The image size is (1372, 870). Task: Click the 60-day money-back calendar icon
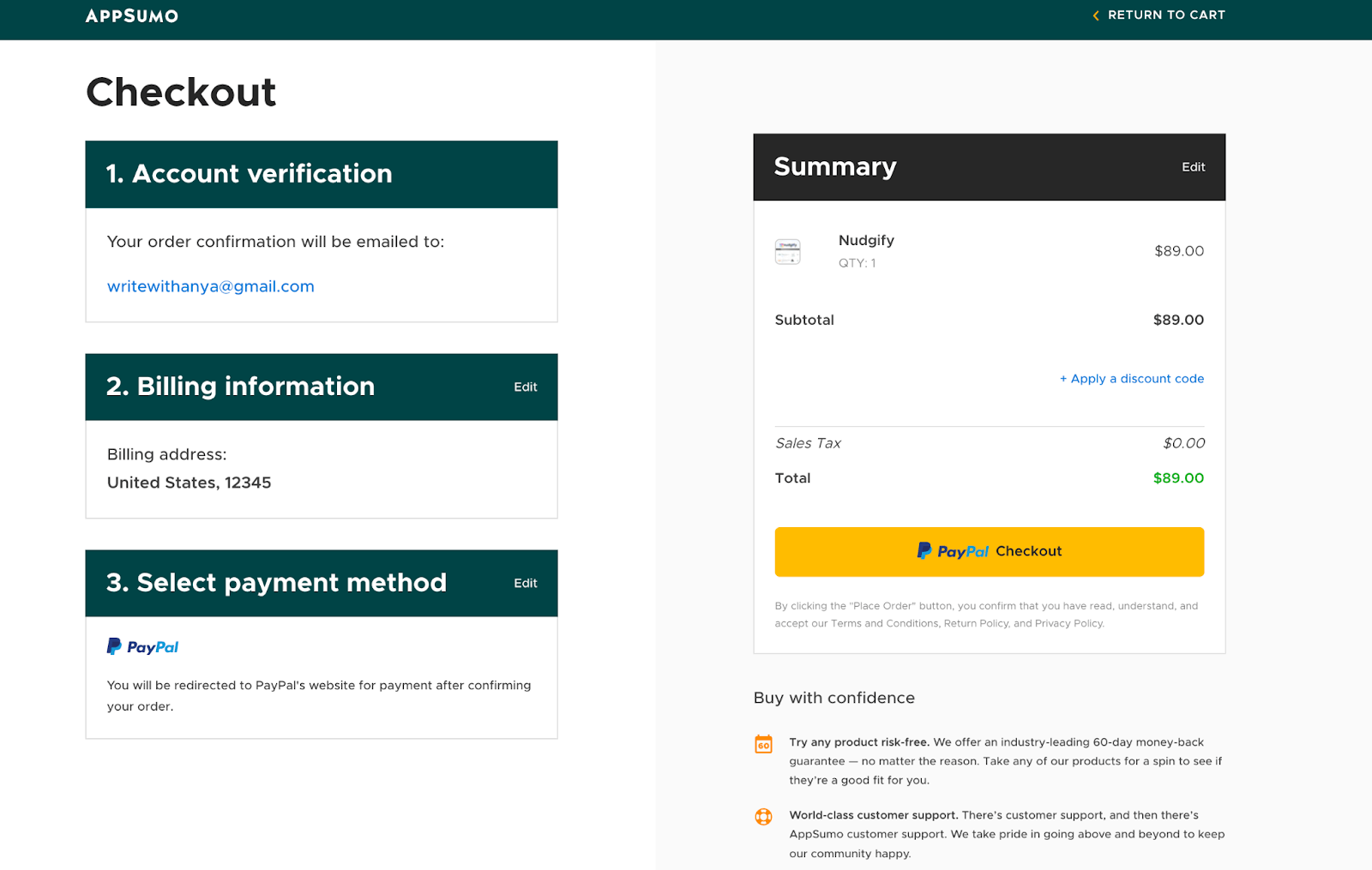pyautogui.click(x=763, y=744)
